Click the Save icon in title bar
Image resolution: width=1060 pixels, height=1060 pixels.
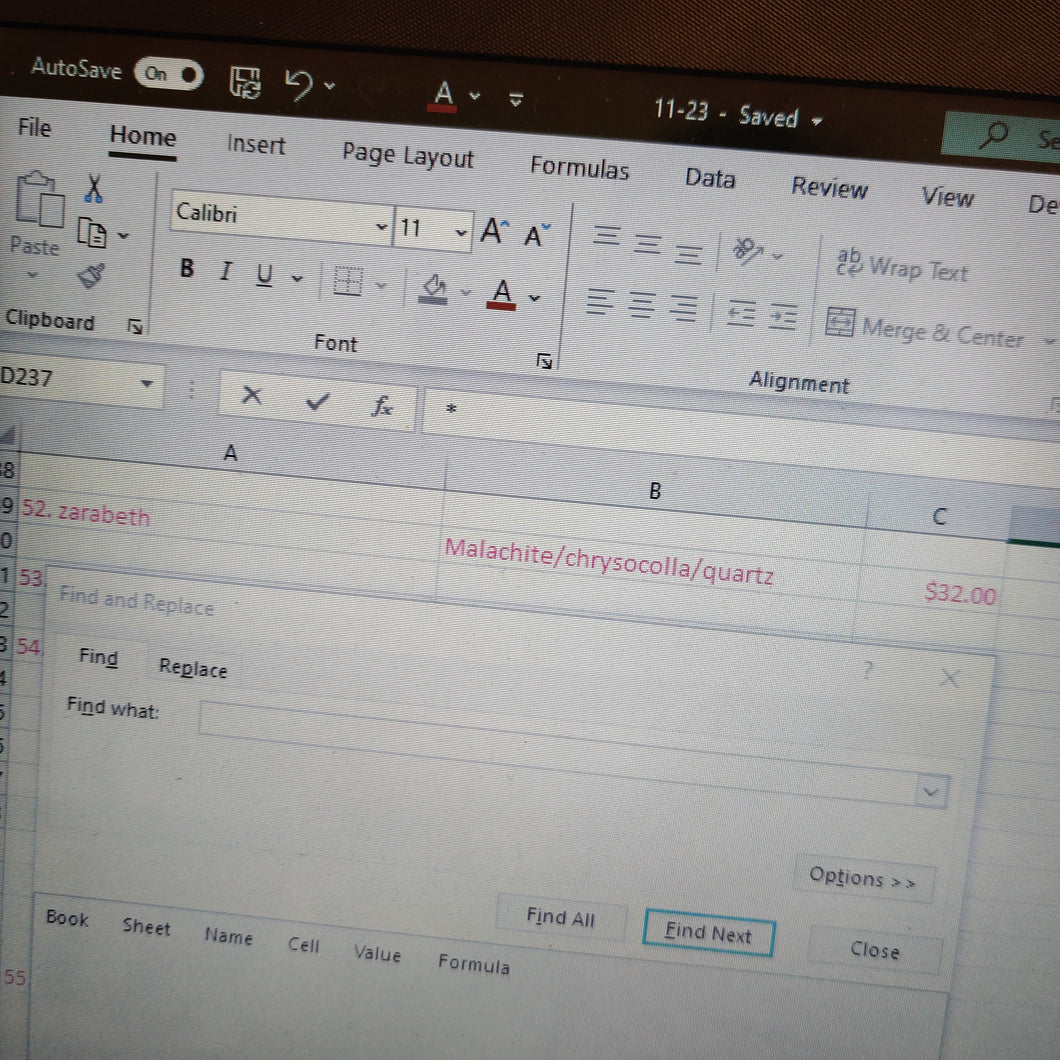point(245,82)
